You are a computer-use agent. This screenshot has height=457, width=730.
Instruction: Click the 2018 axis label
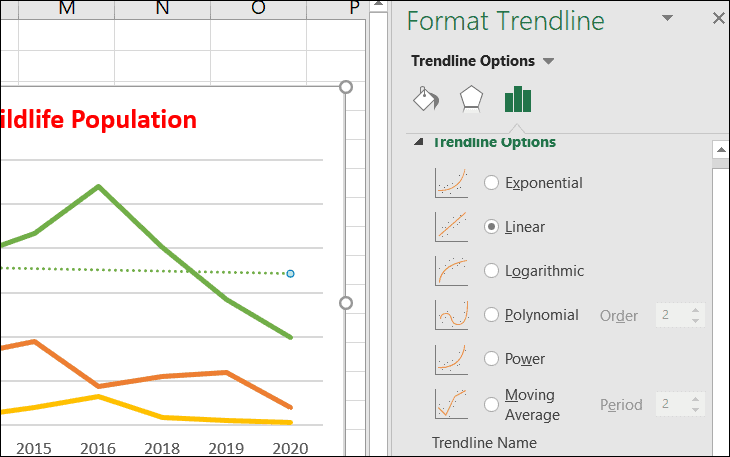(x=162, y=448)
